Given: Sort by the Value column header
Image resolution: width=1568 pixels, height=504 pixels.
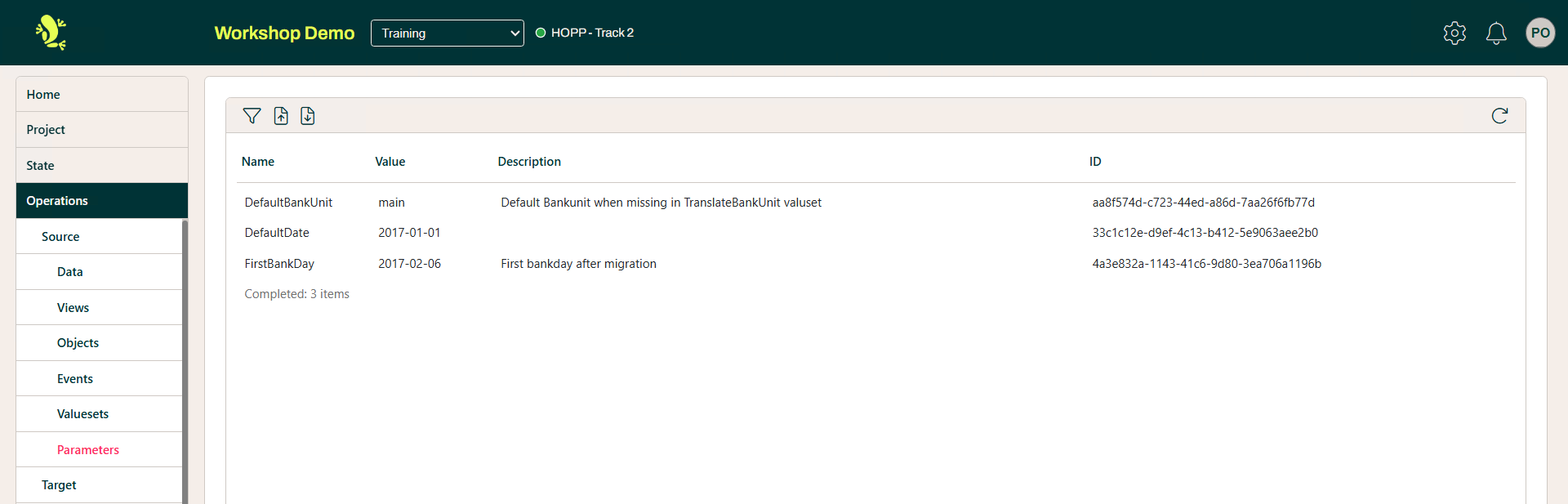Looking at the screenshot, I should [390, 162].
